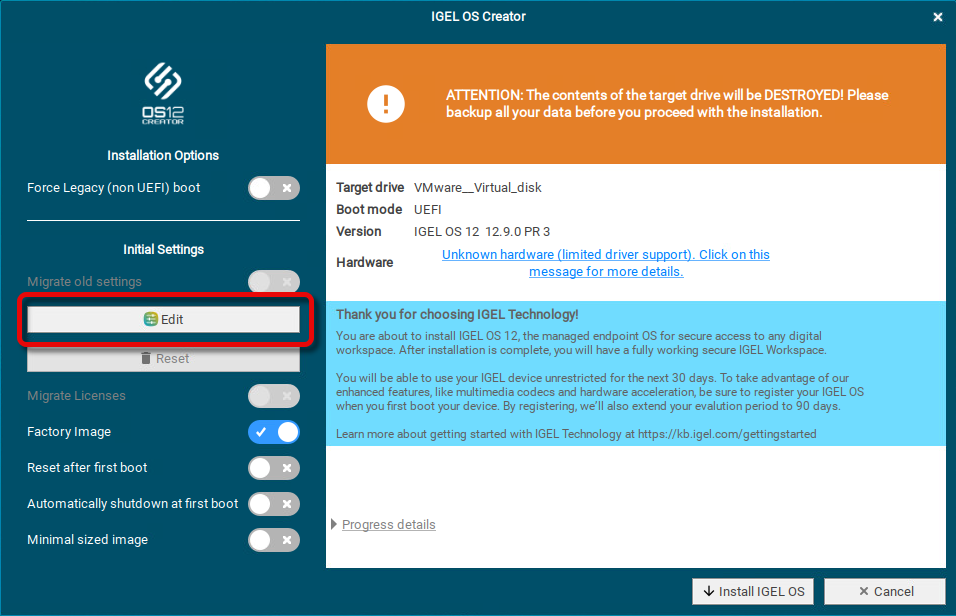This screenshot has width=956, height=616.
Task: Toggle Force Legacy (non UEFI) boot switch
Action: click(274, 188)
